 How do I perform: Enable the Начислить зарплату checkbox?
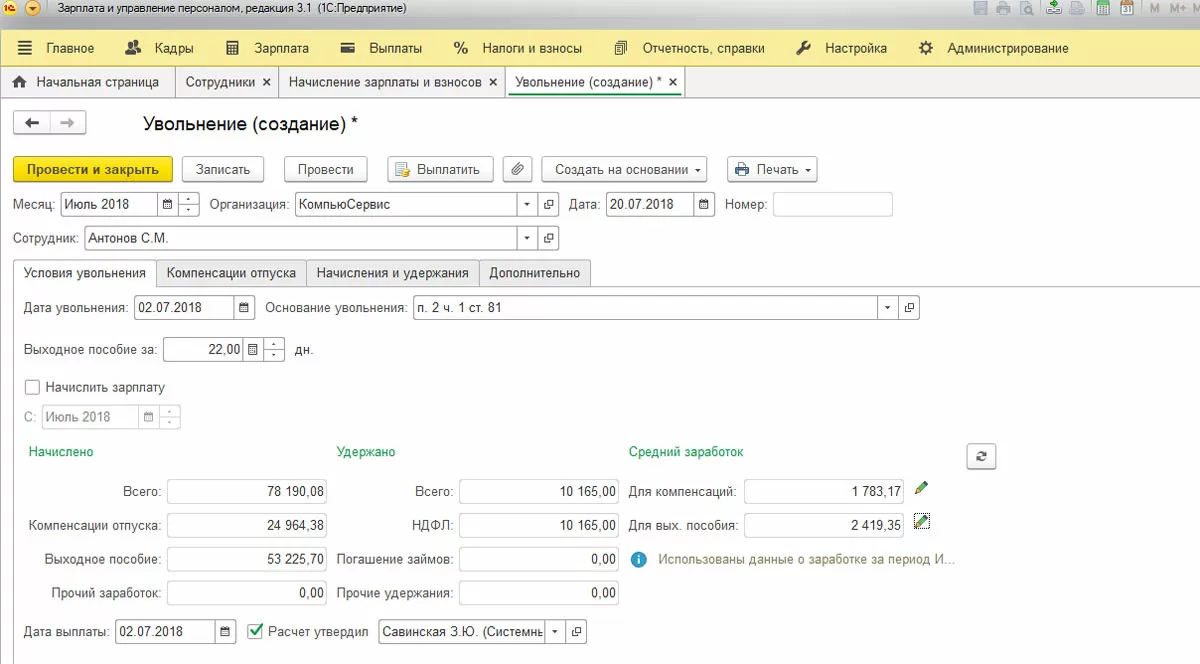point(32,387)
